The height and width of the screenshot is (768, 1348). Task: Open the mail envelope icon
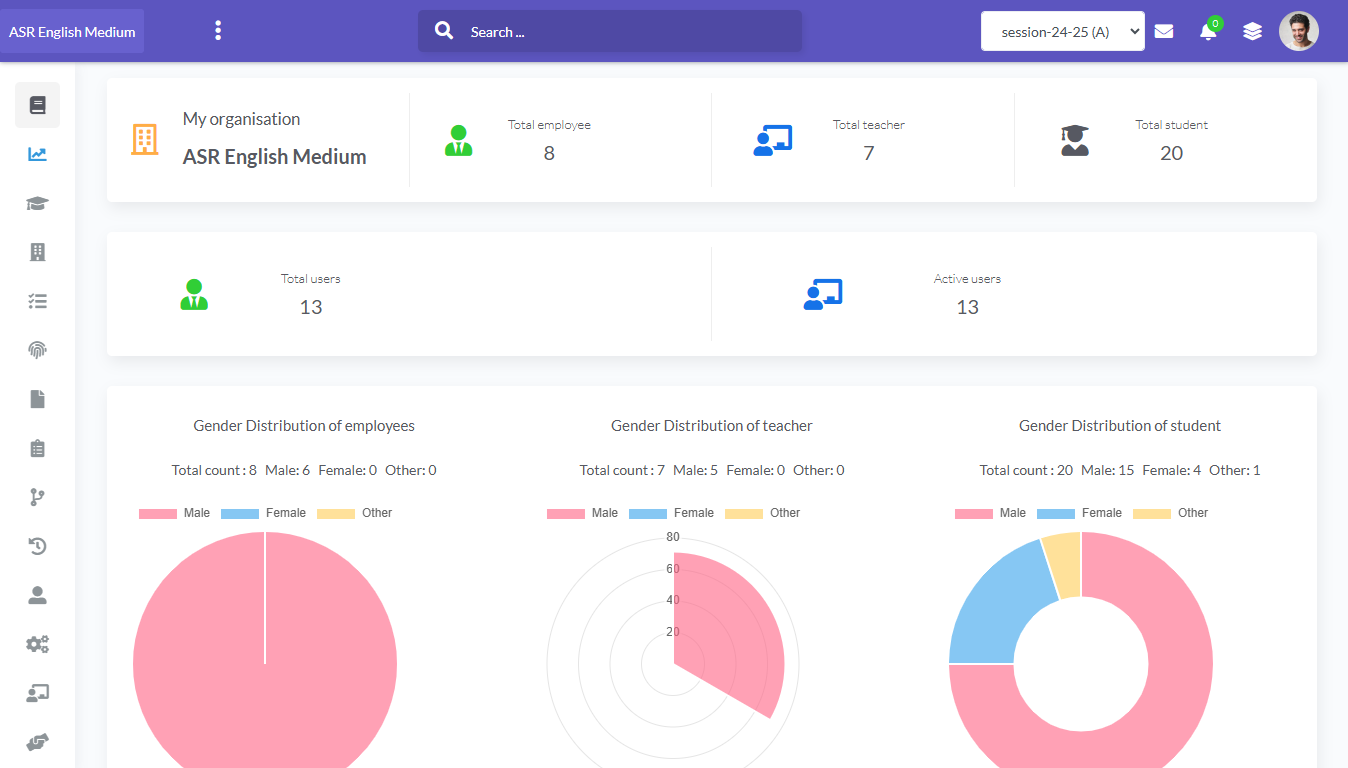tap(1164, 31)
